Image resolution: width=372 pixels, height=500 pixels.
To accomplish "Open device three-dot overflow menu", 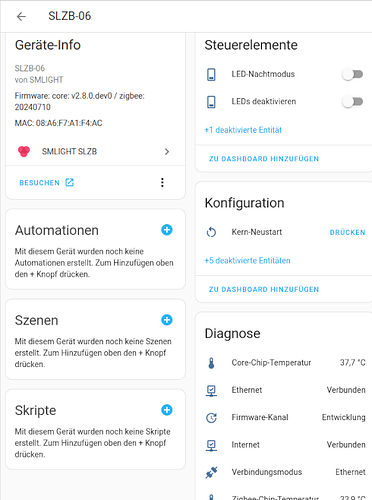I will (162, 182).
